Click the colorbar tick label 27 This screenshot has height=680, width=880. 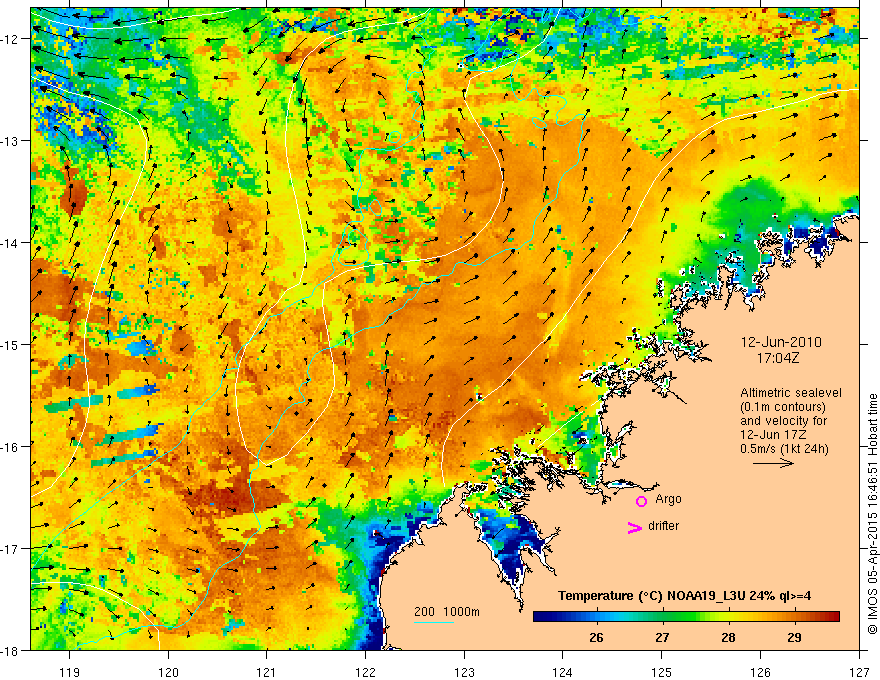click(x=662, y=638)
